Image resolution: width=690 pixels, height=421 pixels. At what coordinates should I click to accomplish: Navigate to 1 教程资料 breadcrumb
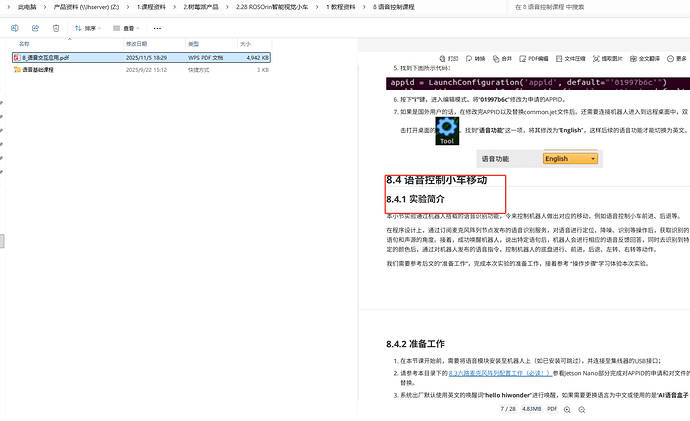[x=341, y=7]
